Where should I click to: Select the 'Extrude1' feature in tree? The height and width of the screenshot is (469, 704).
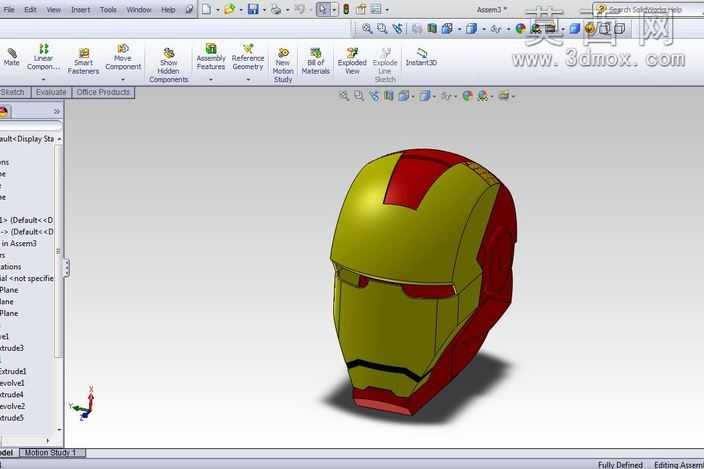[13, 371]
